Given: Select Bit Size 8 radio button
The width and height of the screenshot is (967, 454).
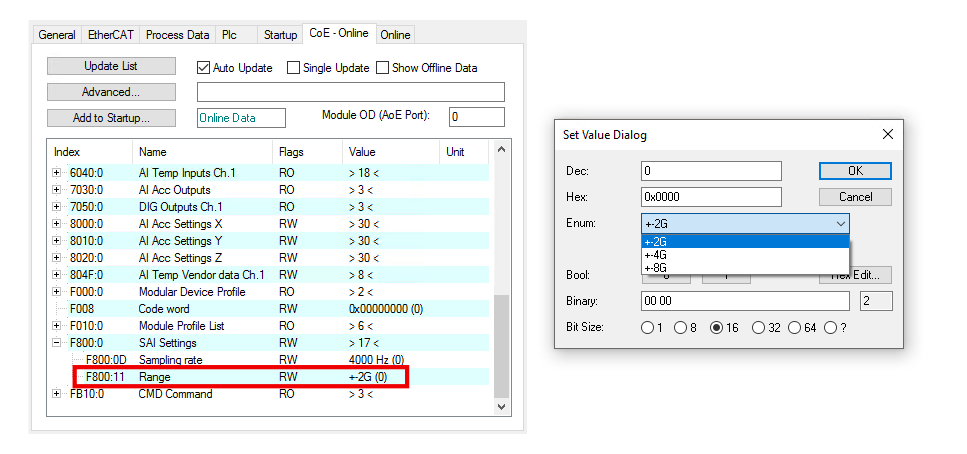Looking at the screenshot, I should 681,328.
